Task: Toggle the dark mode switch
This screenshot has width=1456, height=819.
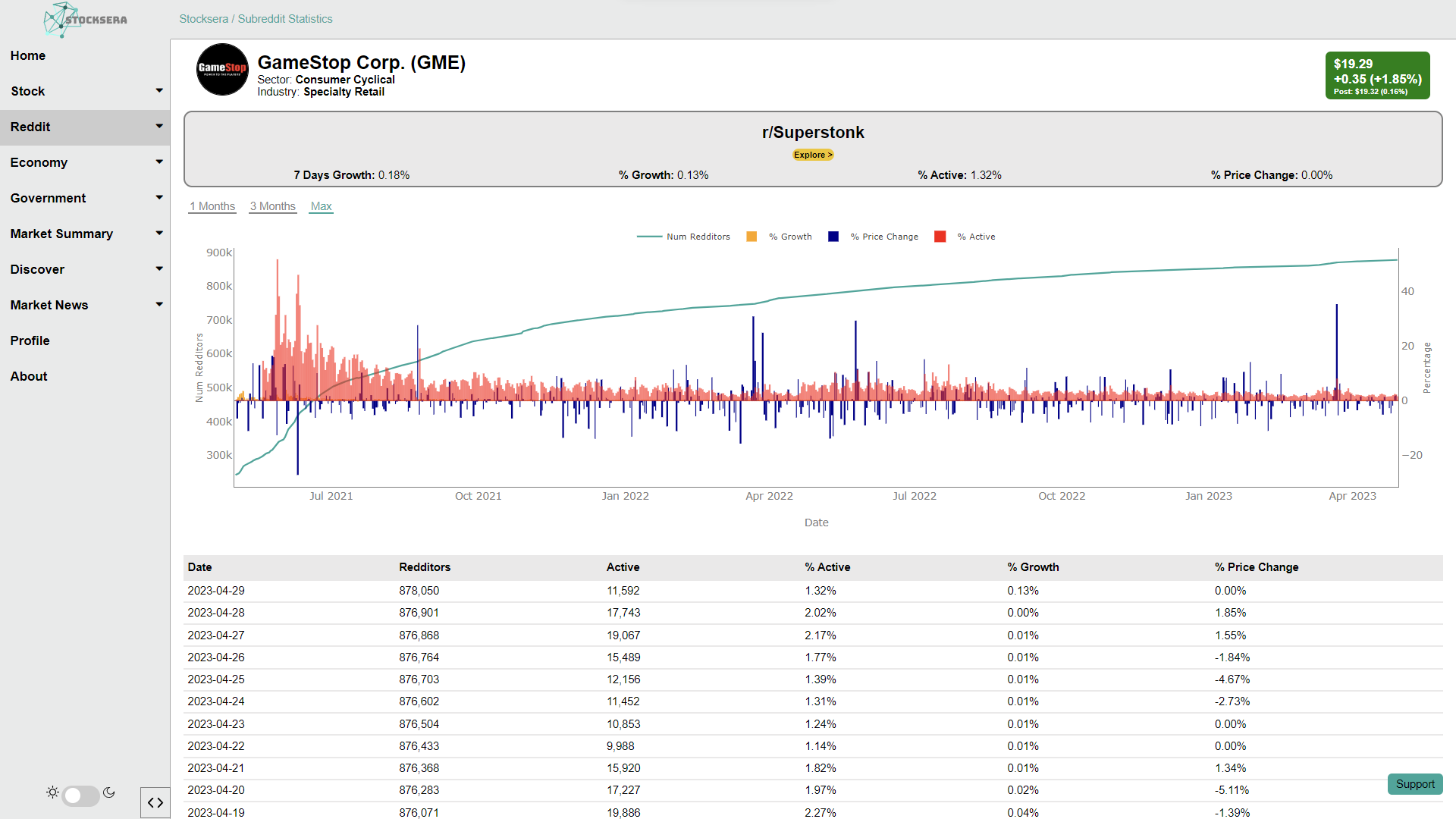Action: click(x=80, y=795)
